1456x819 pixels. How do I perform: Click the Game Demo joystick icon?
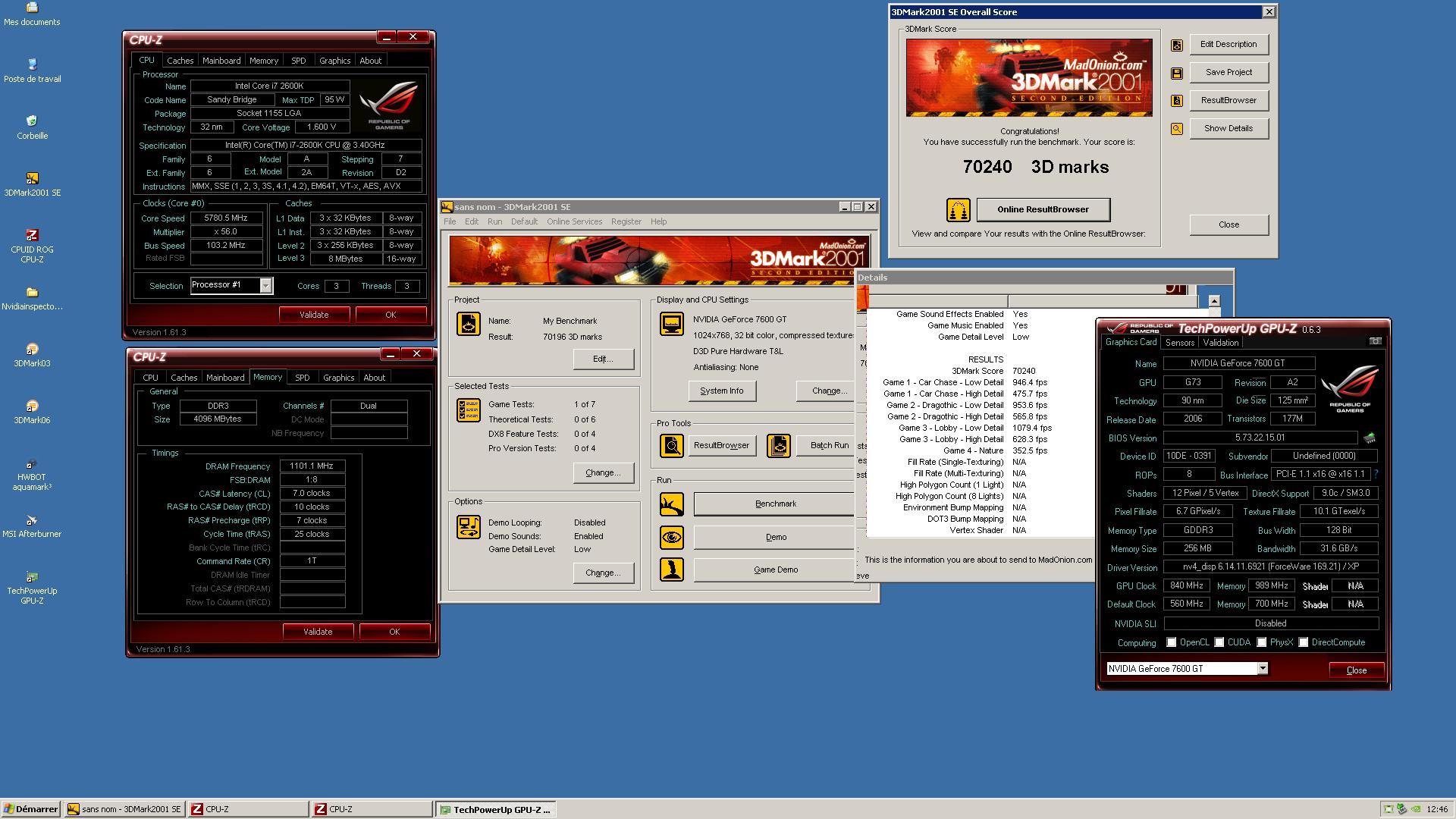pos(671,570)
